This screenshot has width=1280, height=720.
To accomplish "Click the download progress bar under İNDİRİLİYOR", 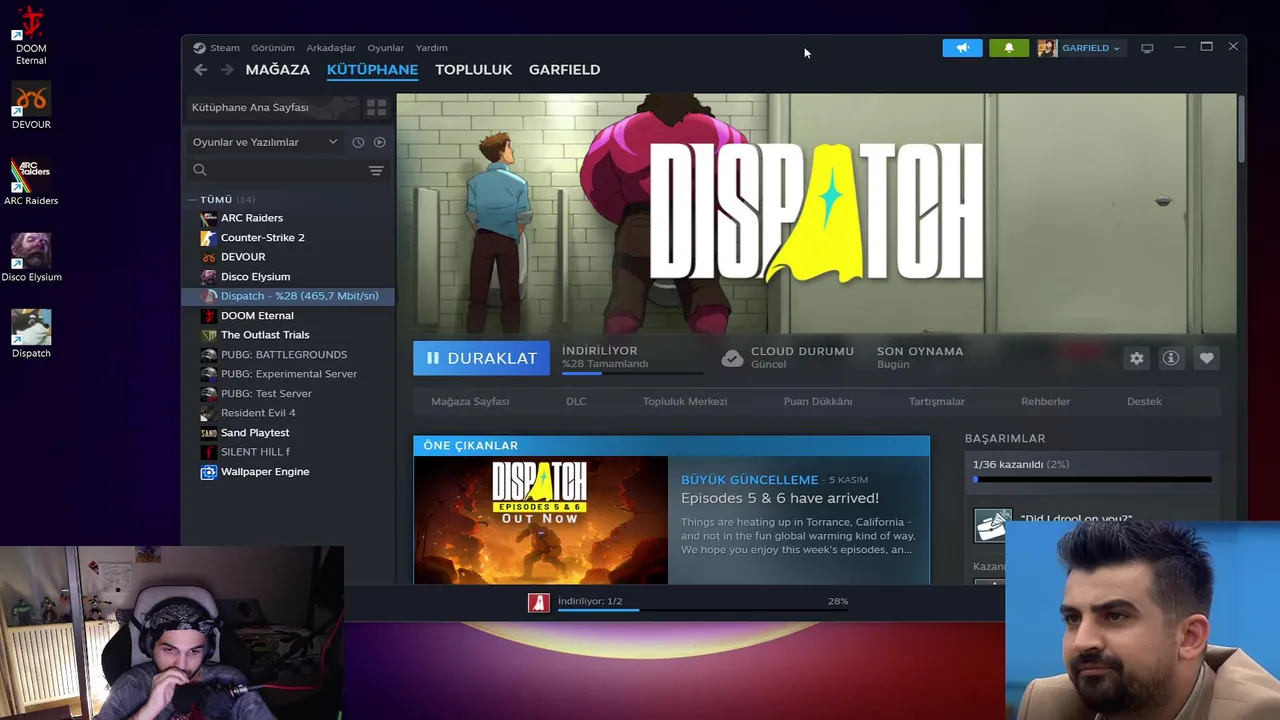I will (x=632, y=373).
